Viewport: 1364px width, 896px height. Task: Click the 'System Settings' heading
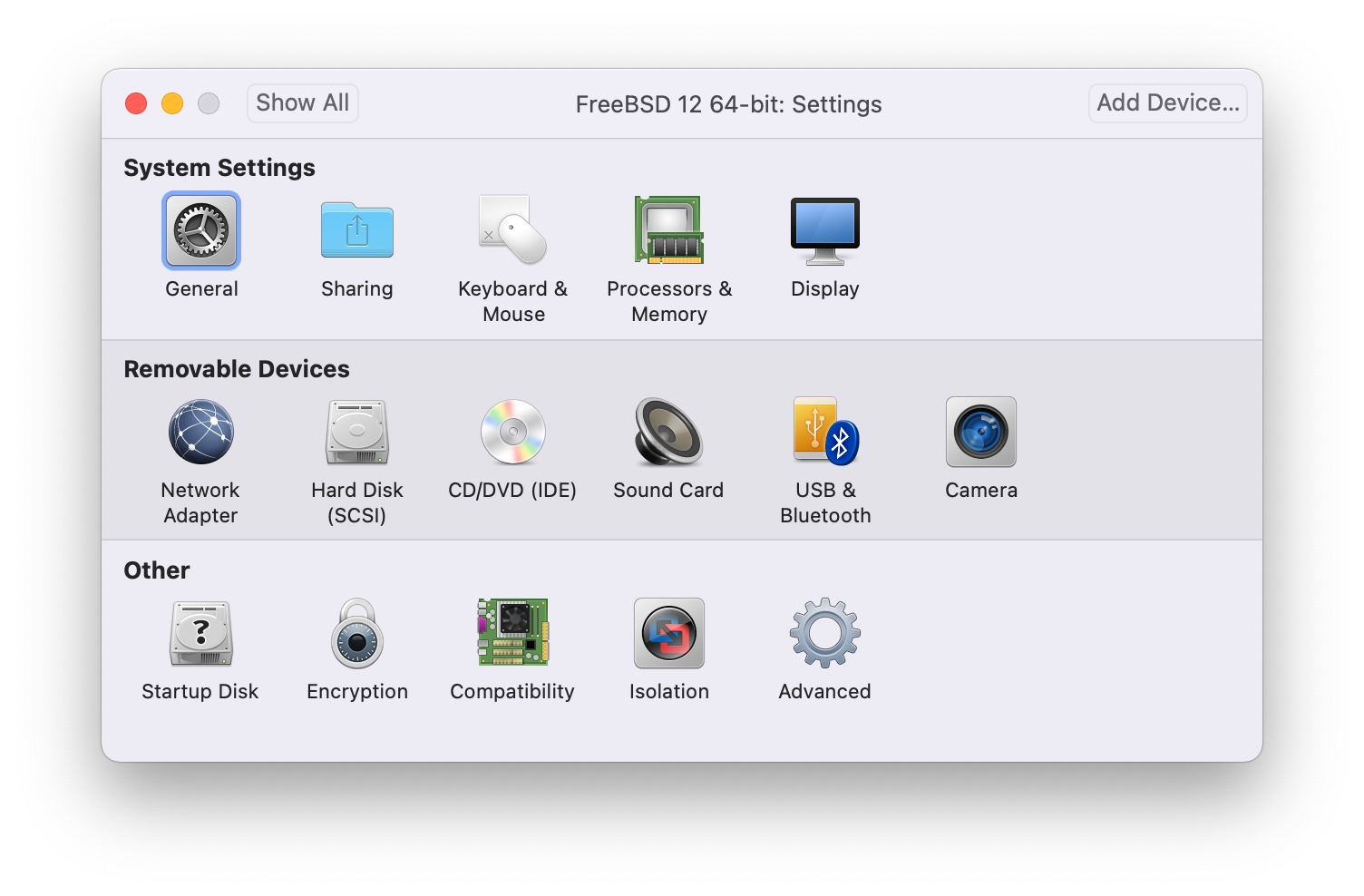point(219,168)
